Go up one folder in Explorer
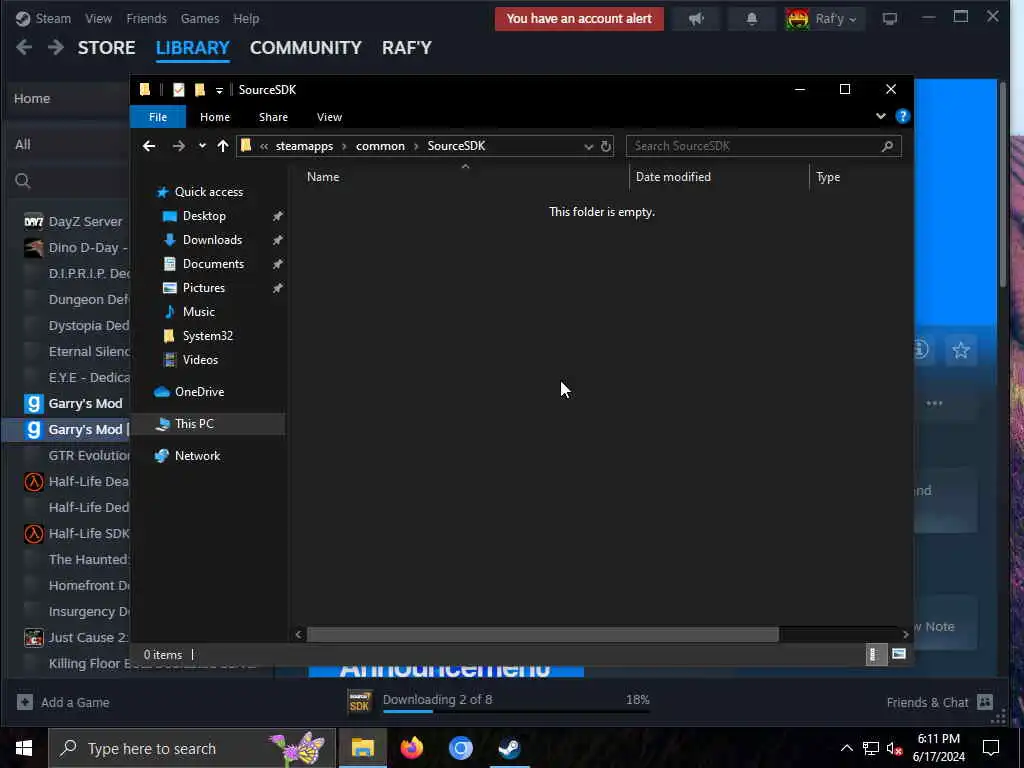The width and height of the screenshot is (1024, 768). tap(223, 146)
